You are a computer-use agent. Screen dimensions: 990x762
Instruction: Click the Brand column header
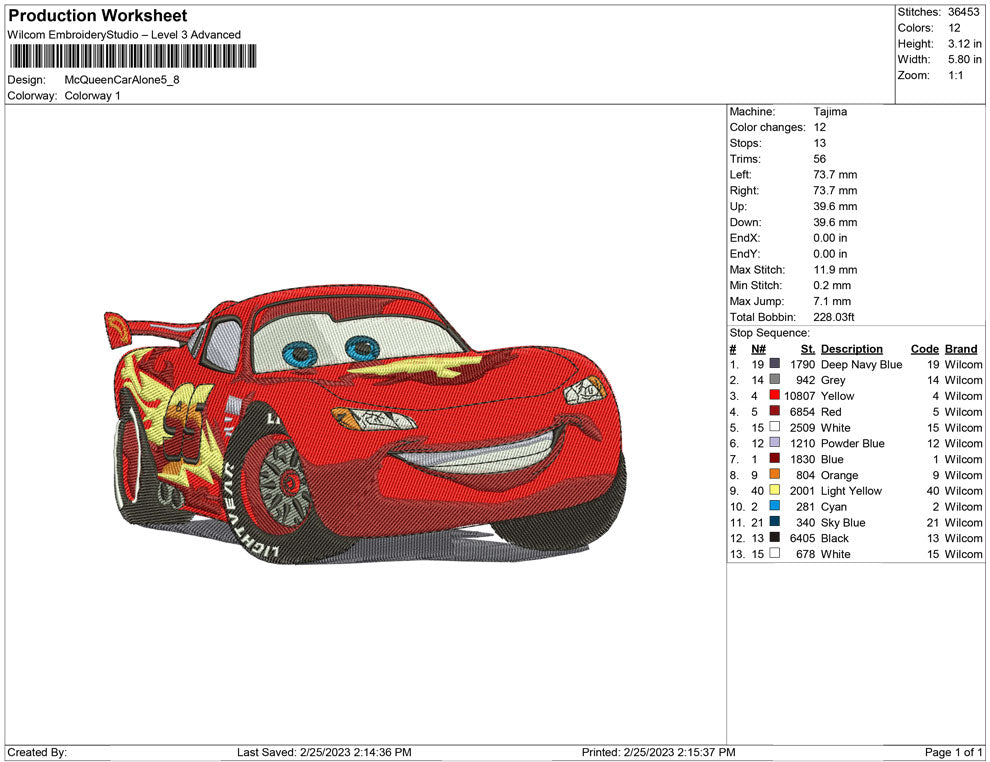960,349
